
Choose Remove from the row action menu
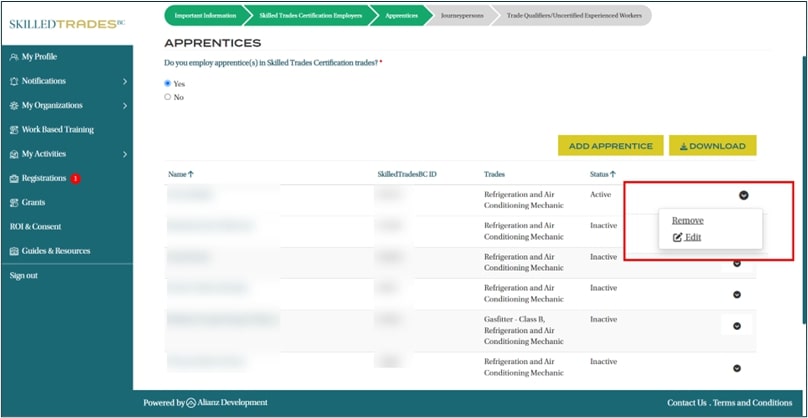687,220
